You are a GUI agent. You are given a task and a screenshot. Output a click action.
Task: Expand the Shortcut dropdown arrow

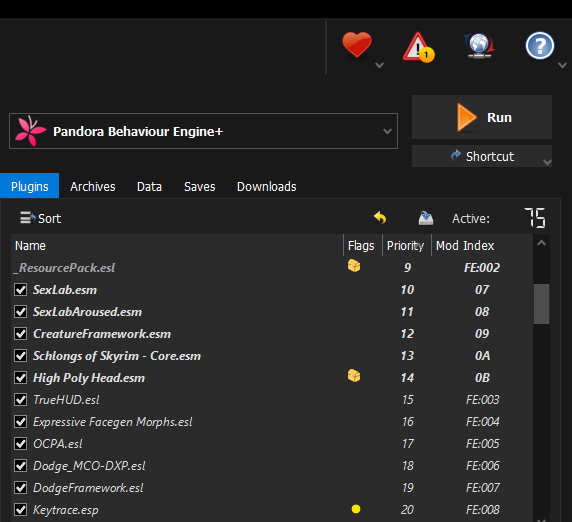(547, 162)
